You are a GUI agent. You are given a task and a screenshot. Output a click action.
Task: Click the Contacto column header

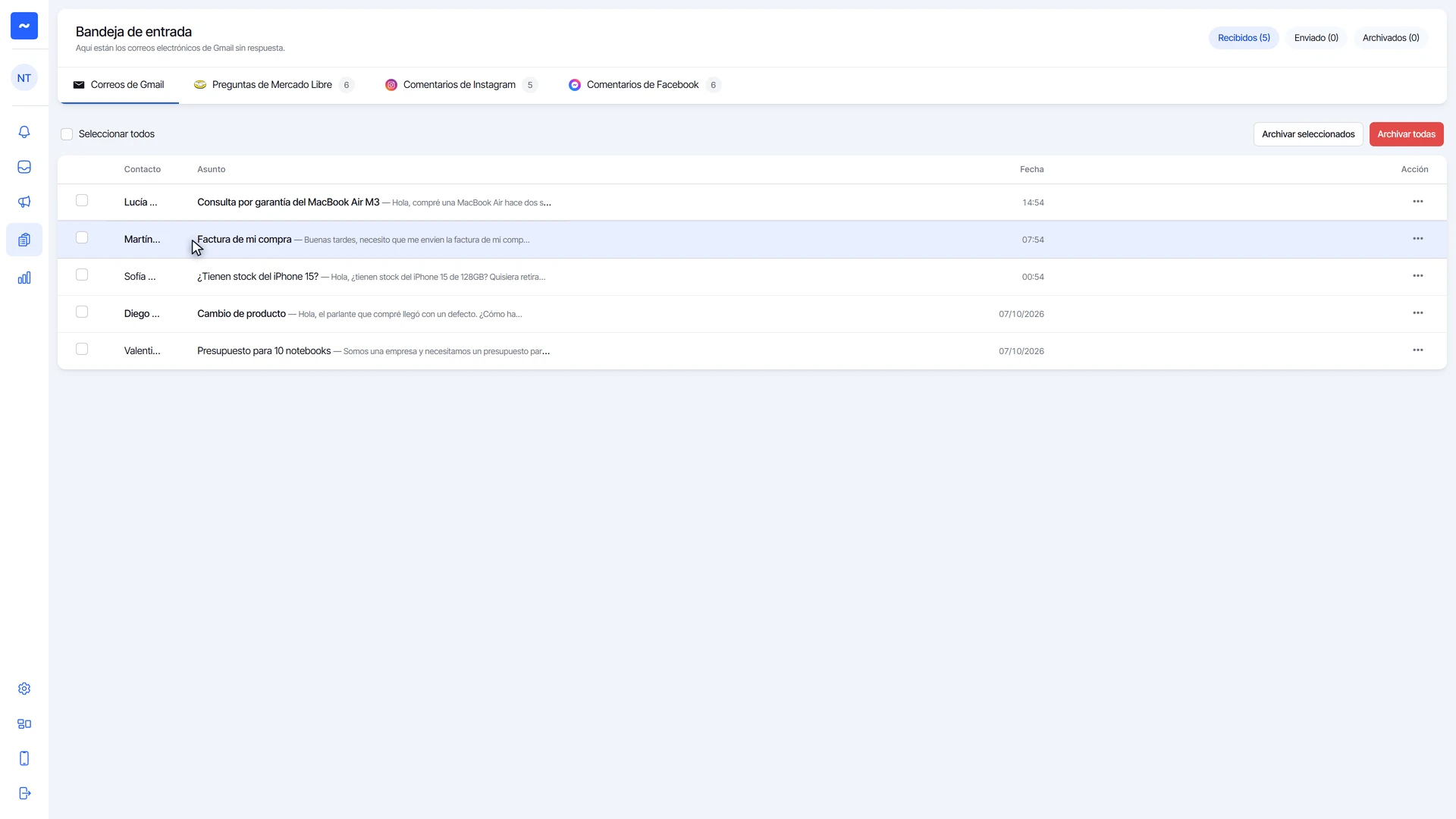[143, 169]
